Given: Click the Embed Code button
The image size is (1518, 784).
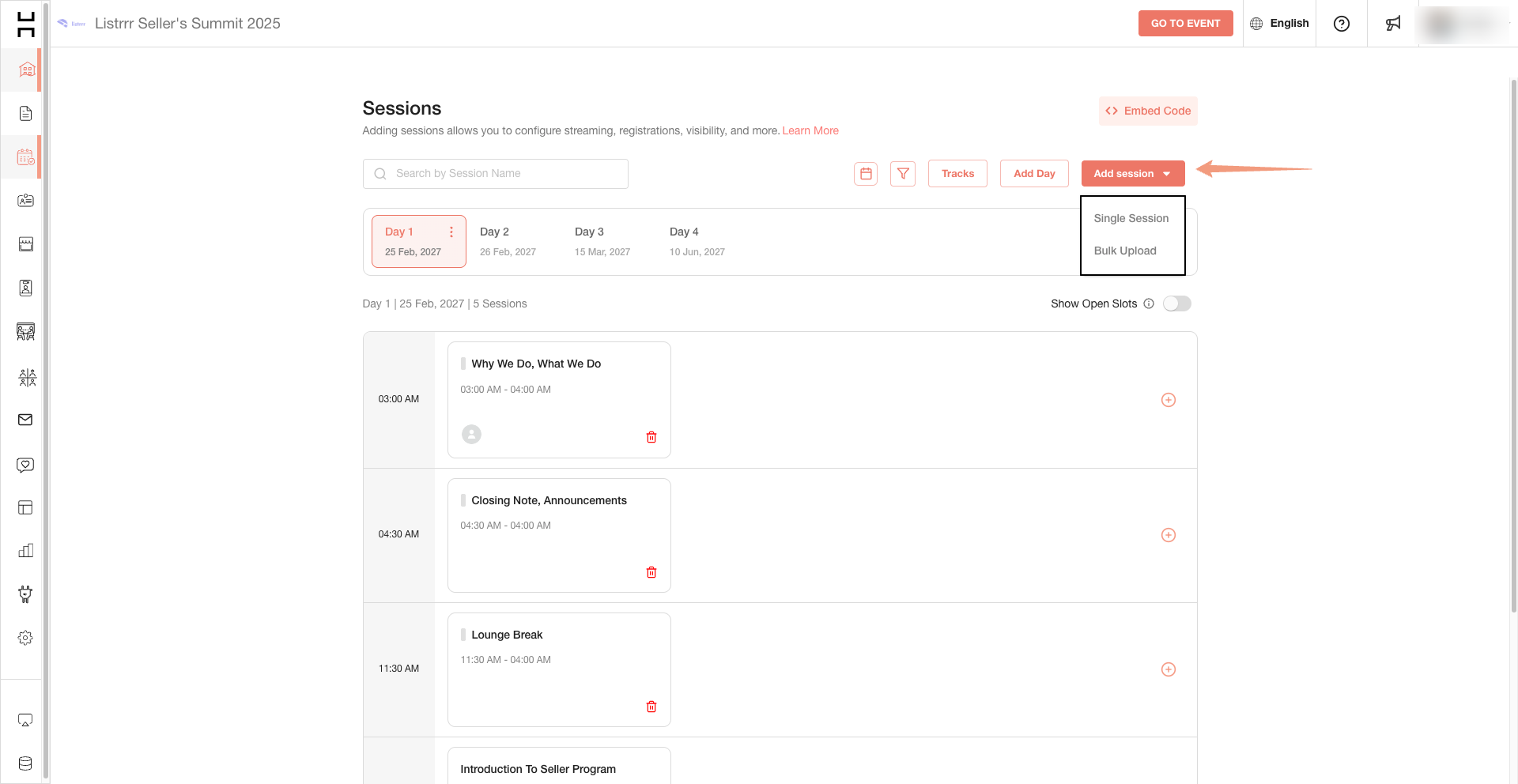Looking at the screenshot, I should tap(1148, 111).
